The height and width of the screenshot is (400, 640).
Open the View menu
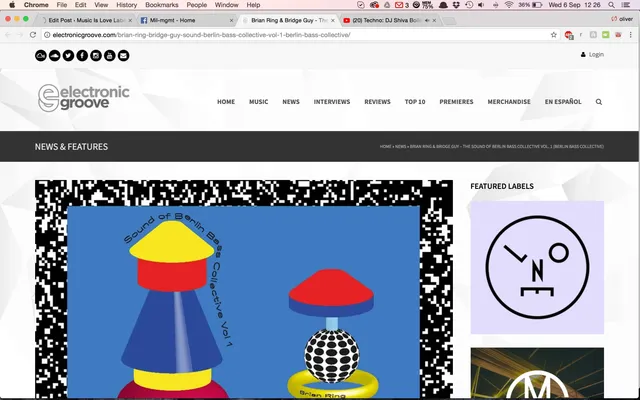(101, 5)
